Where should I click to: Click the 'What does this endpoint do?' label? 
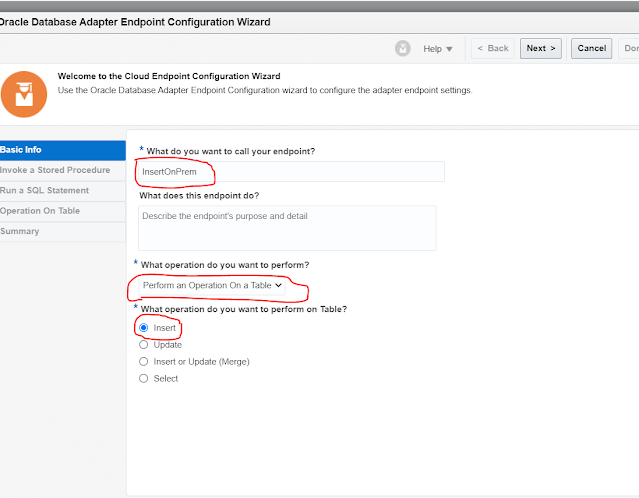tap(199, 196)
